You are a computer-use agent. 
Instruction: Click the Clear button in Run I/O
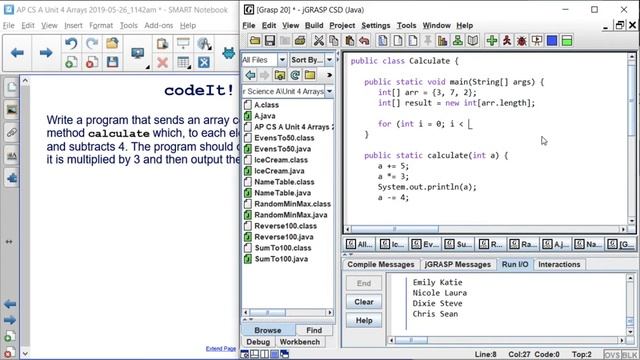pos(364,302)
